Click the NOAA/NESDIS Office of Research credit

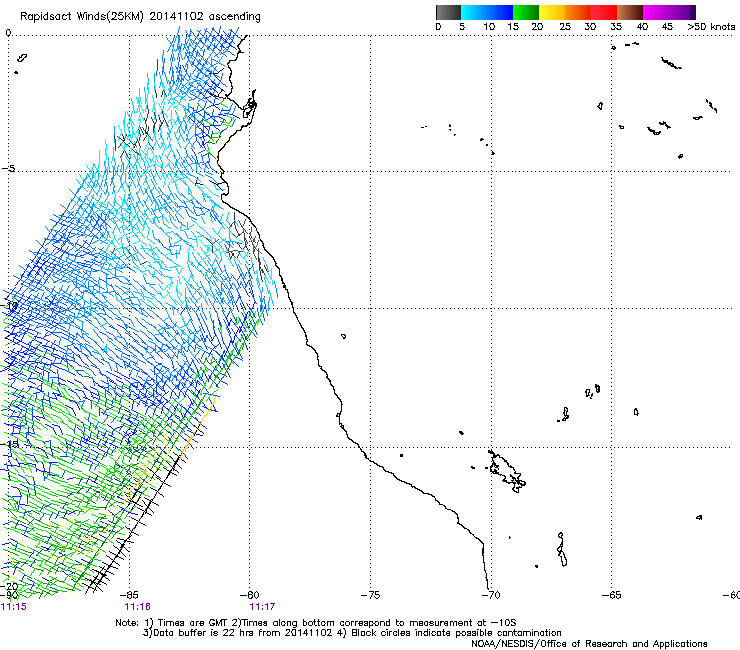click(x=589, y=644)
